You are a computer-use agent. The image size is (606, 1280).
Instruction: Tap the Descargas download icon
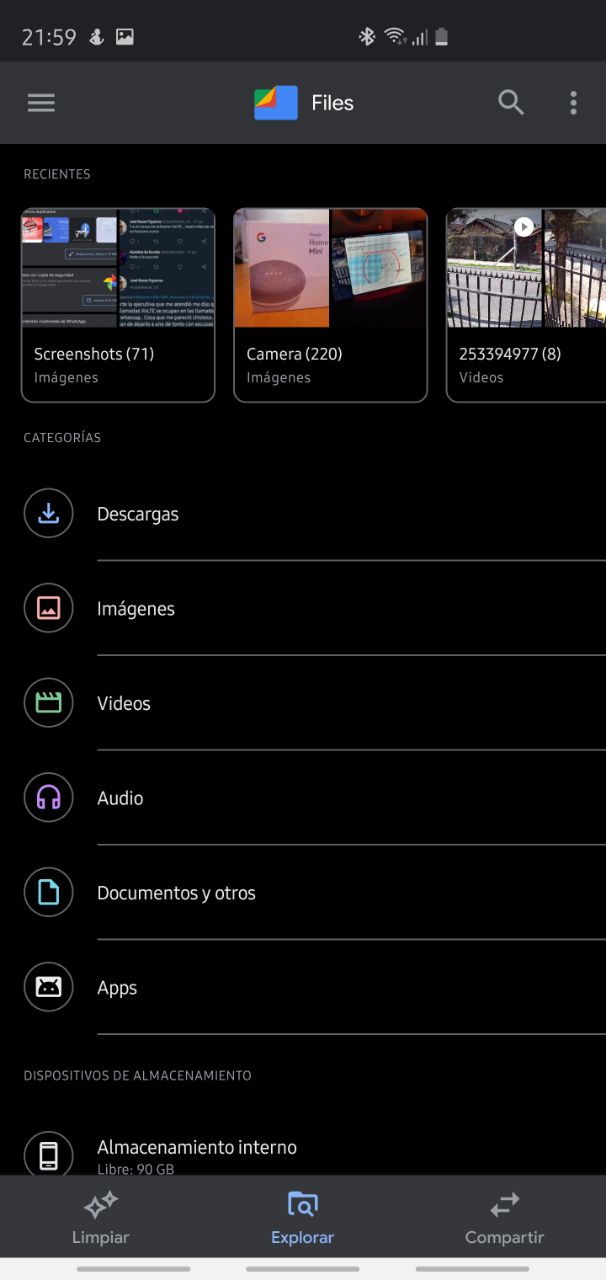tap(48, 514)
